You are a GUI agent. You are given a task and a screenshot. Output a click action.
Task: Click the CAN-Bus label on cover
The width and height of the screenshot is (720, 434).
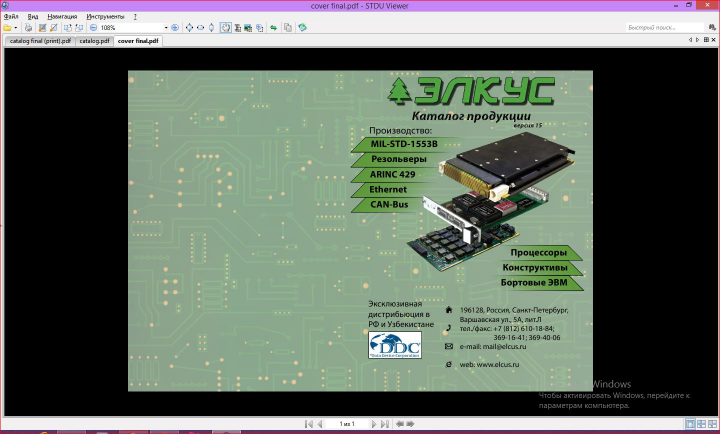[x=389, y=205]
